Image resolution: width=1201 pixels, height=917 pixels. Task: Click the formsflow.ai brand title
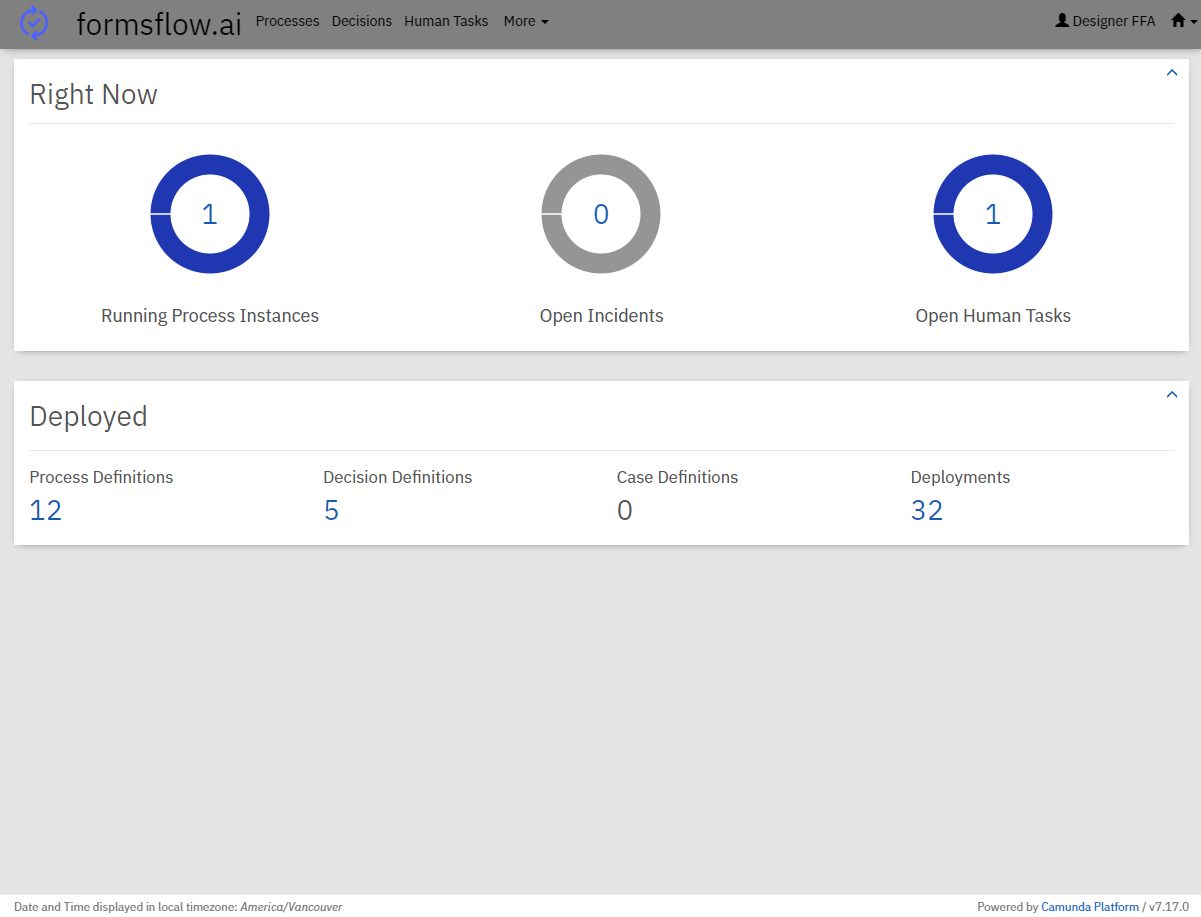159,24
